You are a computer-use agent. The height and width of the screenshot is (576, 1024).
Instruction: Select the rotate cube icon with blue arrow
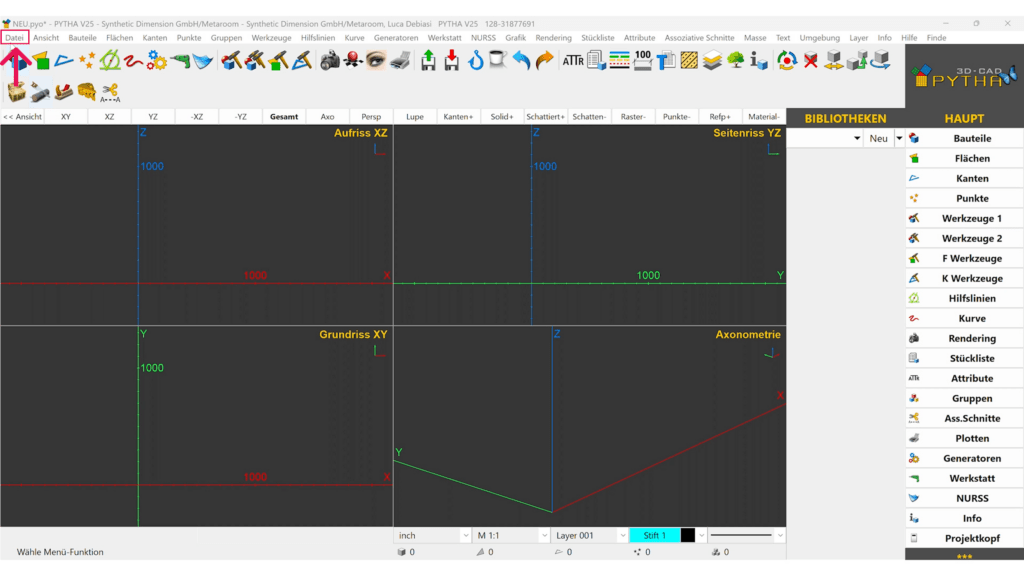click(x=881, y=61)
